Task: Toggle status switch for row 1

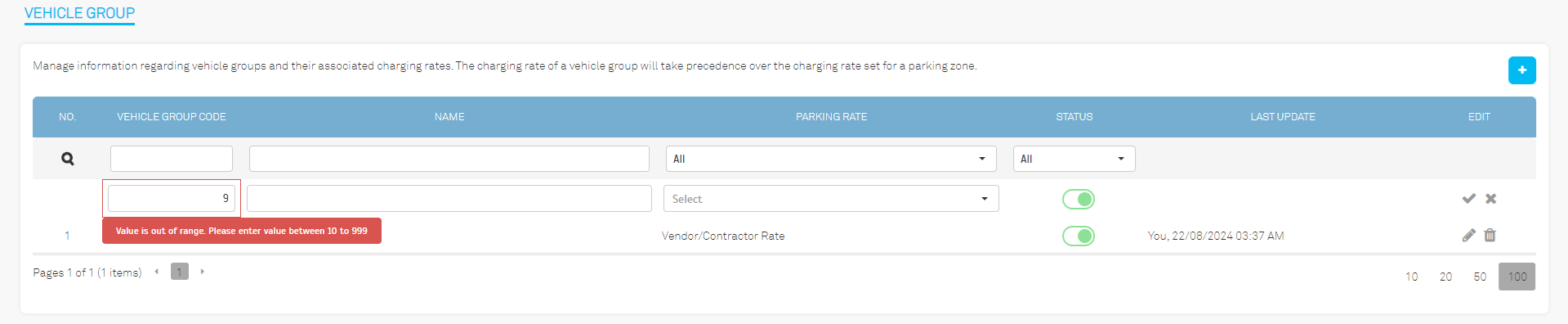Action: 1078,236
